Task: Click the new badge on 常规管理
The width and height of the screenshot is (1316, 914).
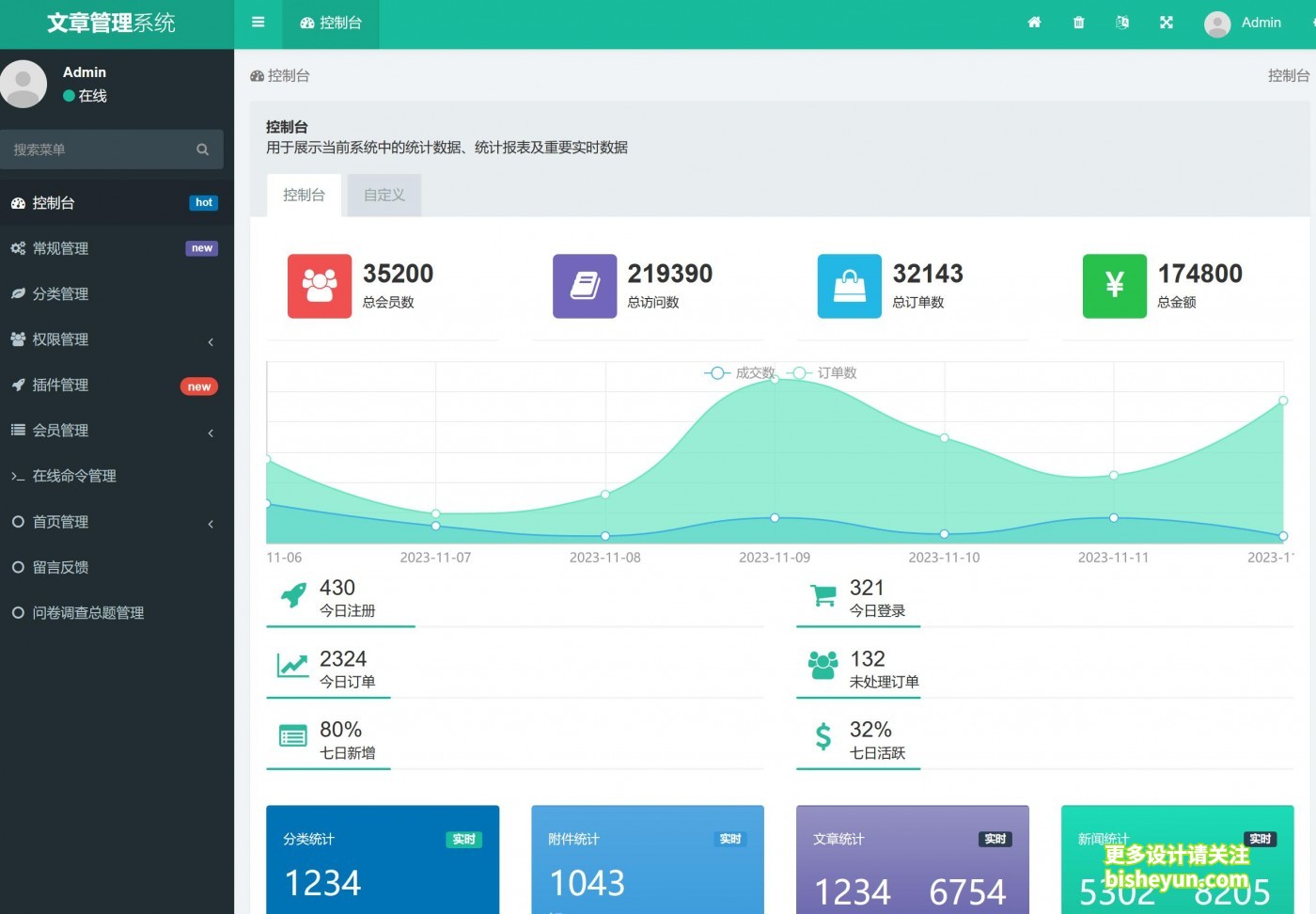Action: [202, 248]
